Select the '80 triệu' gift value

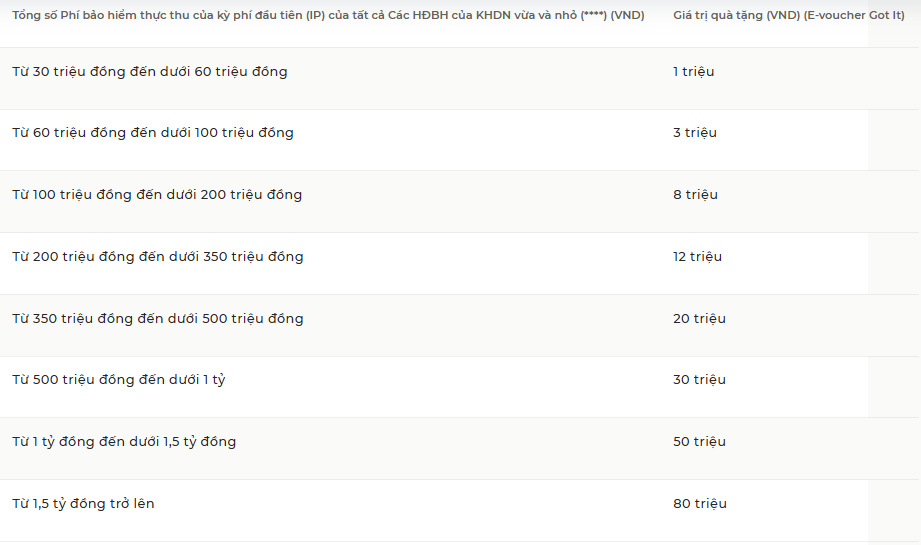pyautogui.click(x=700, y=504)
